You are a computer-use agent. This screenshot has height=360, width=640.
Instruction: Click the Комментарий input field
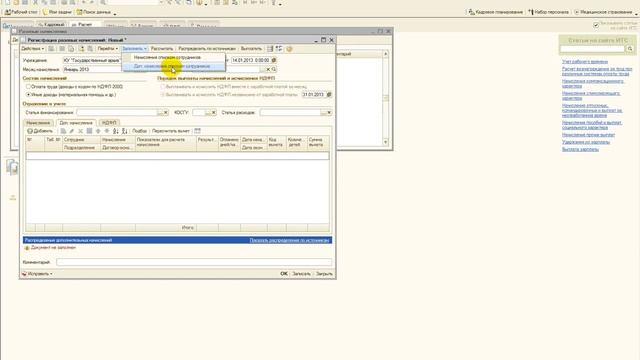[194, 262]
